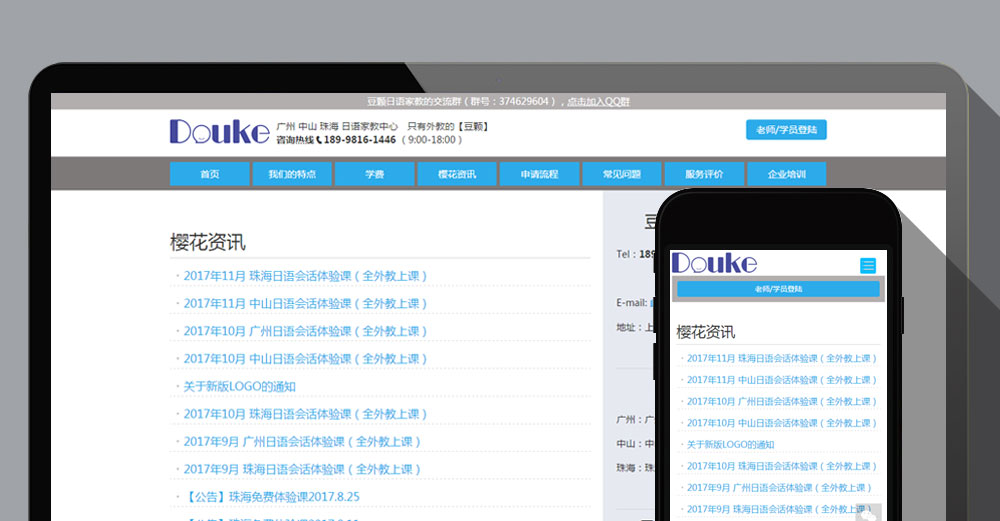The image size is (1000, 521).
Task: Click the 点击加入QQ群 link in the top banner
Action: (598, 101)
